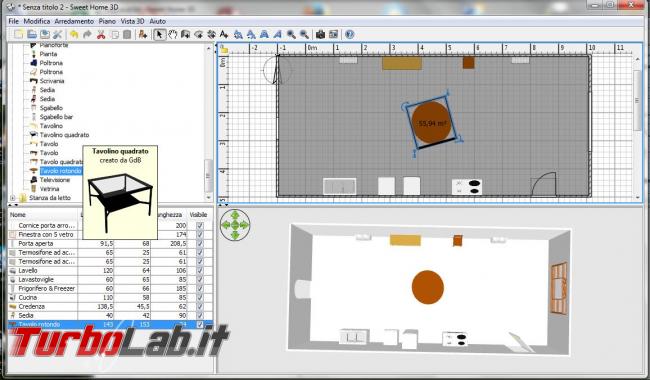Activate the Pan hand tool

[x=172, y=34]
